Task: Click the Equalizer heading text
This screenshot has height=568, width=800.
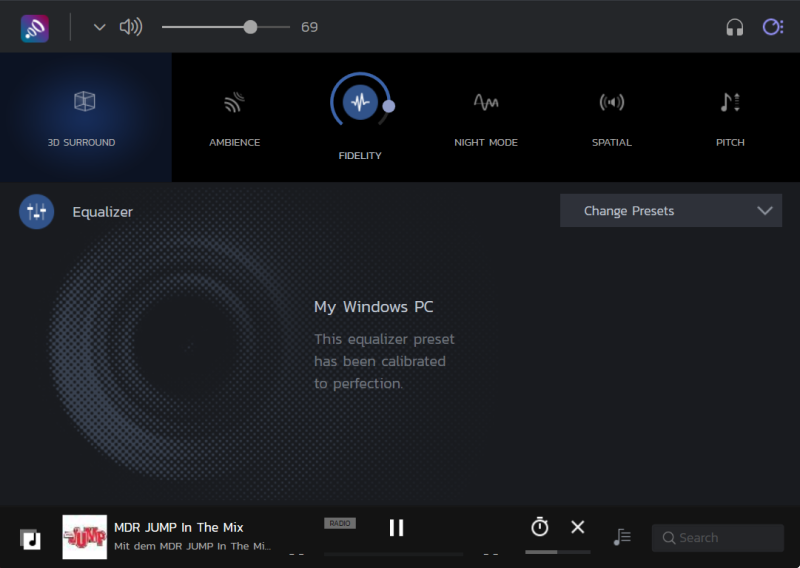Action: 103,212
